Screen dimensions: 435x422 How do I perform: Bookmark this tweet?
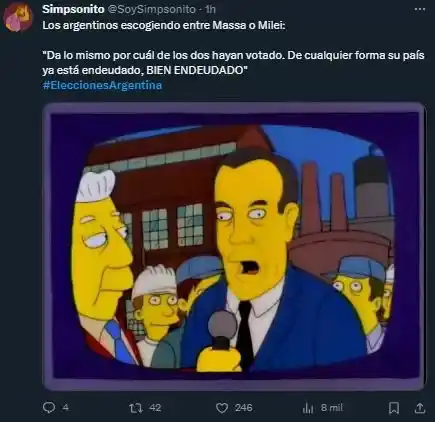394,408
